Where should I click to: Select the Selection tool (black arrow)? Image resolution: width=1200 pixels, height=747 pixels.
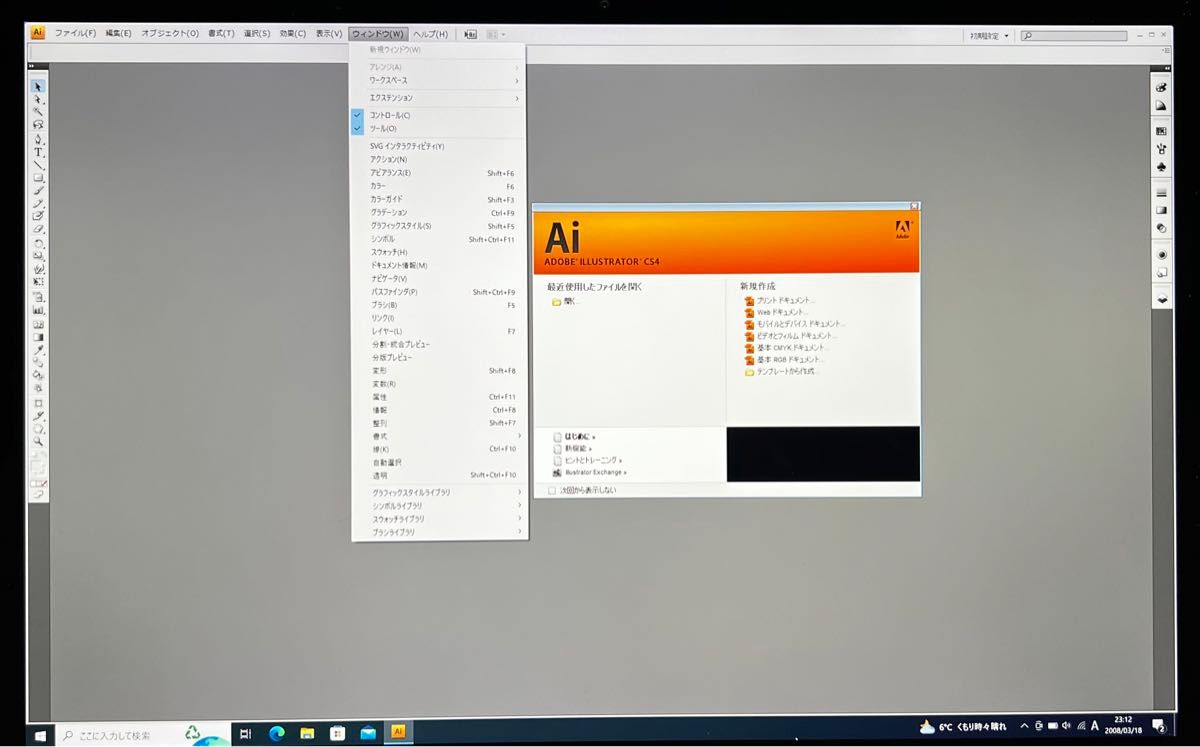pyautogui.click(x=38, y=87)
